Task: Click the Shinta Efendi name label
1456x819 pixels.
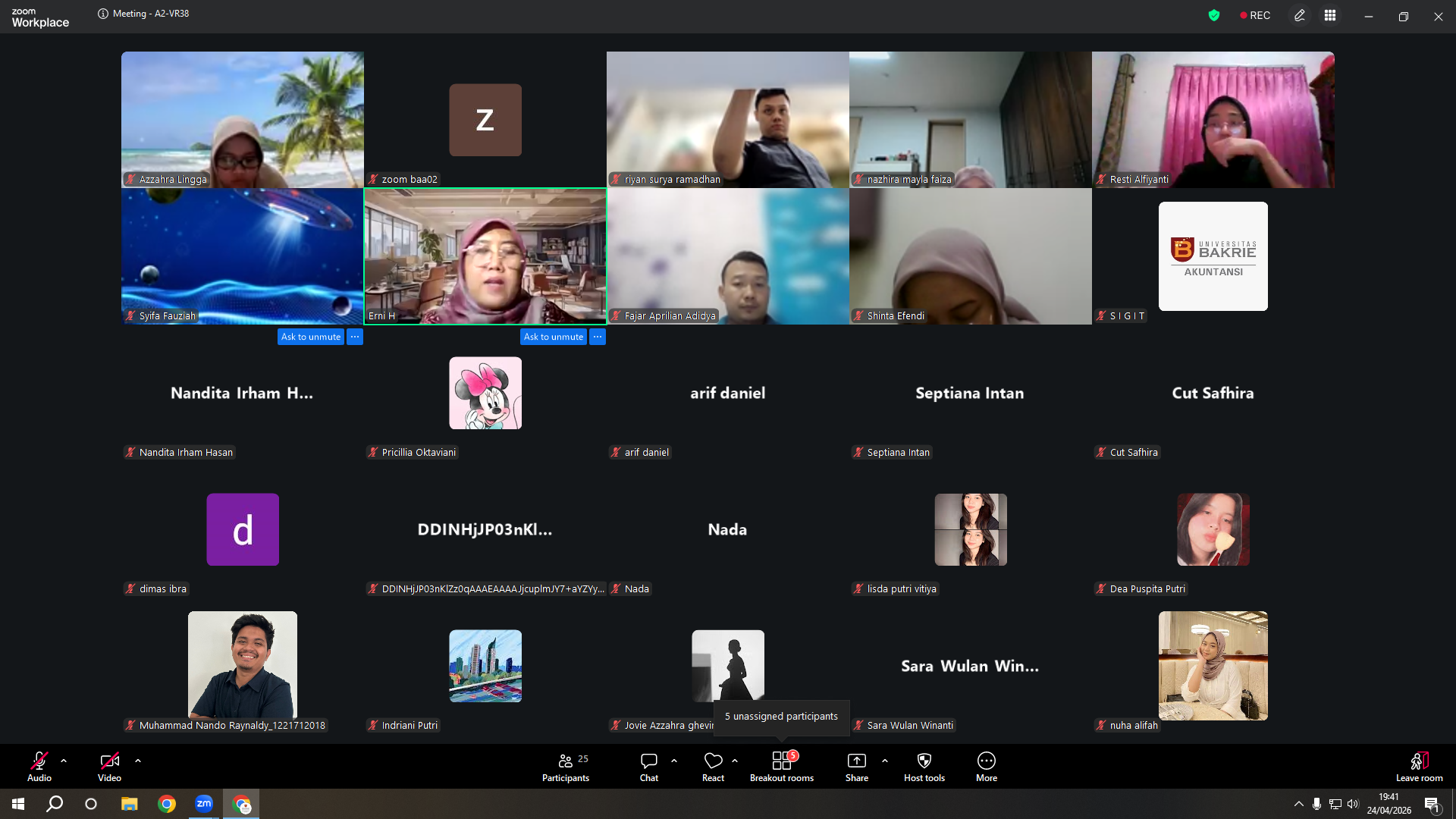Action: click(x=890, y=316)
